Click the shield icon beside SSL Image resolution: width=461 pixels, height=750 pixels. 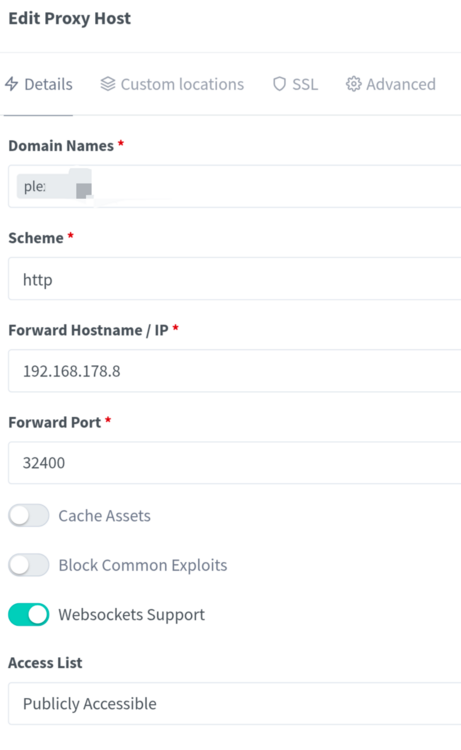coord(279,84)
